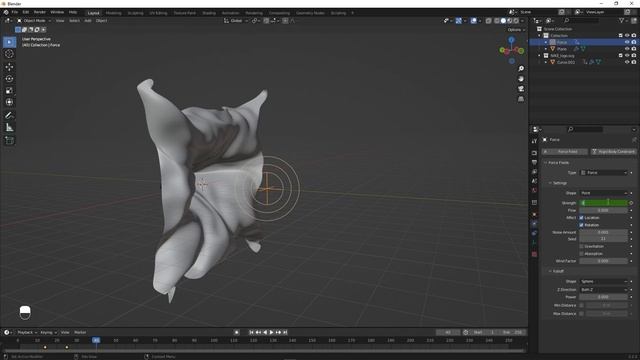
Task: Hide the Force object in outliner
Action: tap(627, 42)
